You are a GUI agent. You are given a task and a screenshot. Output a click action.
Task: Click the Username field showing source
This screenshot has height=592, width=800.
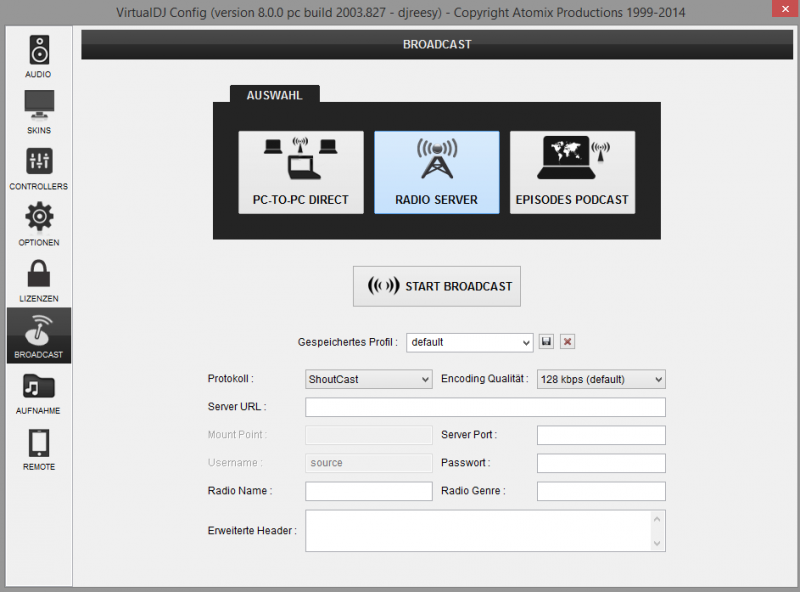(x=368, y=463)
